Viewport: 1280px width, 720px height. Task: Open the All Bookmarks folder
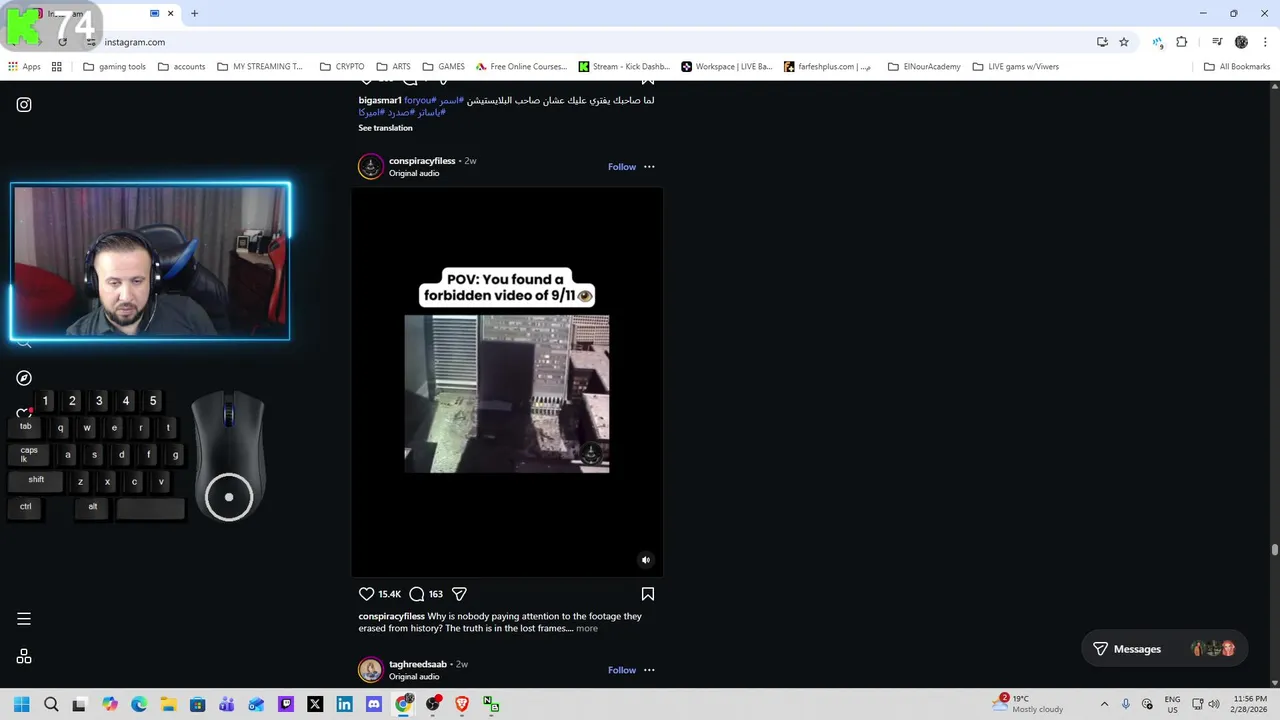point(1237,67)
